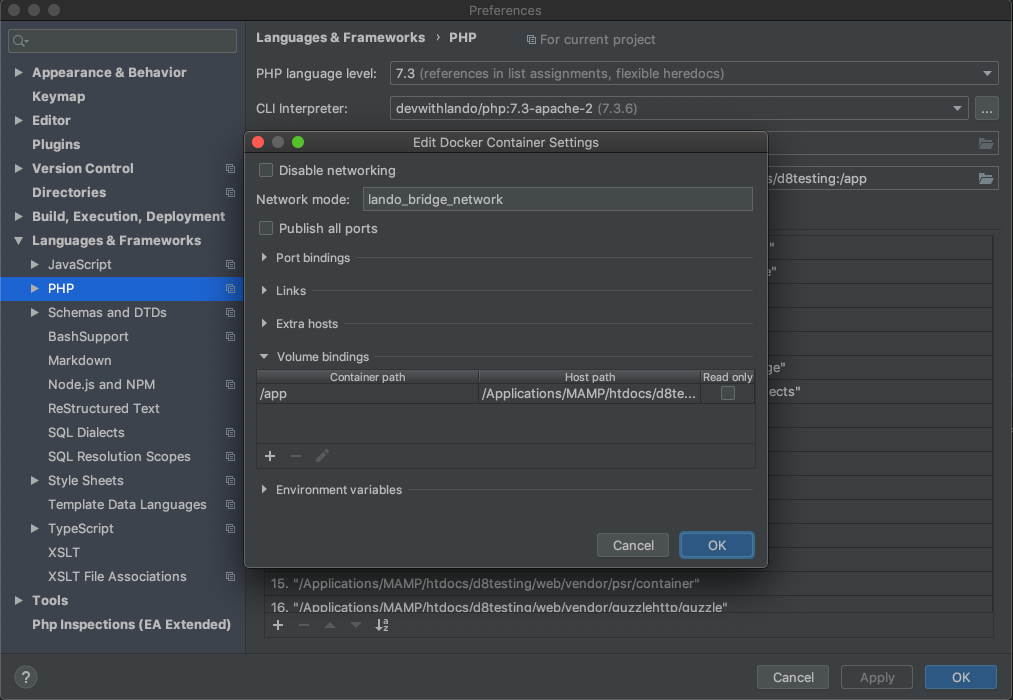
Task: Click the folder icon below CLI Interpreter row
Action: coord(986,143)
